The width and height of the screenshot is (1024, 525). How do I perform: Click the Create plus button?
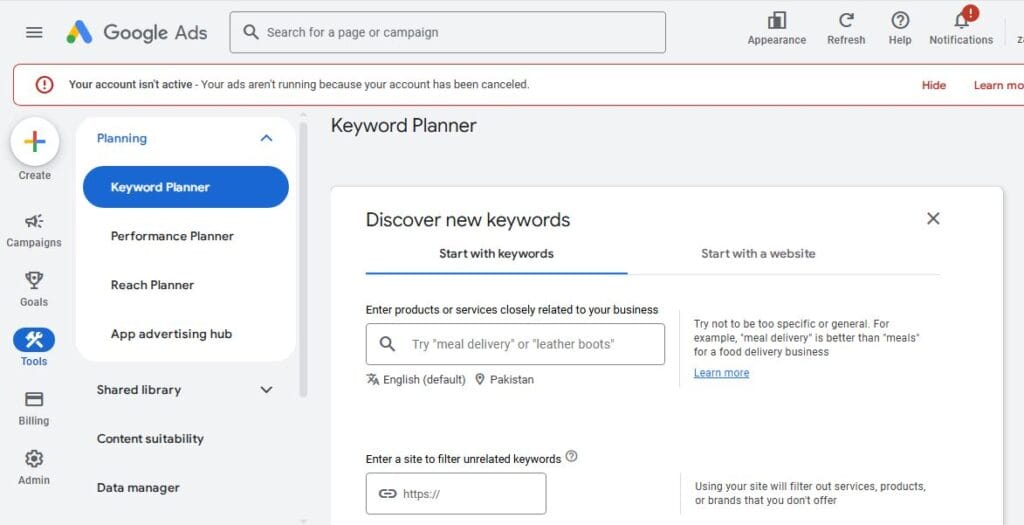tap(35, 142)
